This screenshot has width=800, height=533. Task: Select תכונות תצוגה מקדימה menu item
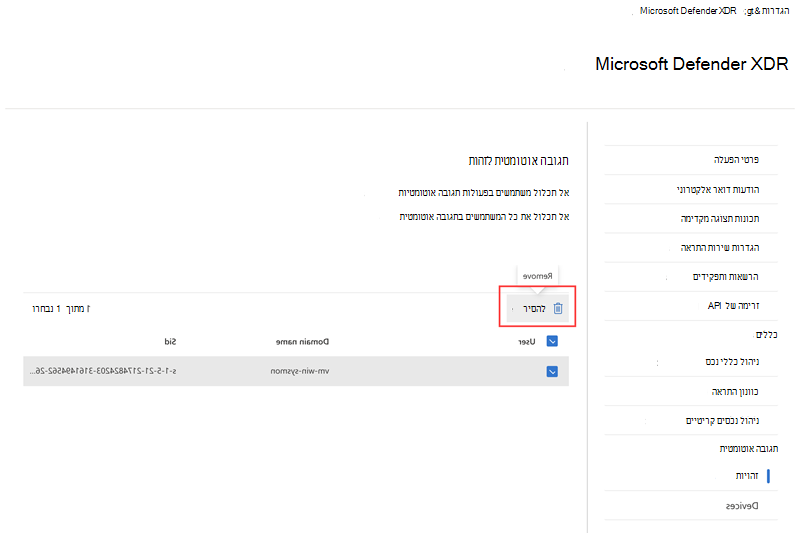pyautogui.click(x=720, y=219)
